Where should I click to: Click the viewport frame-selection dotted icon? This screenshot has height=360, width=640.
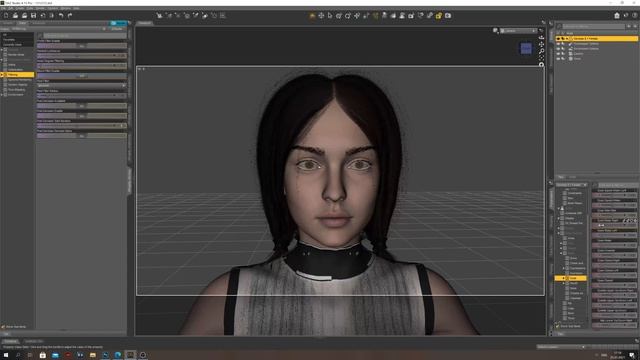pos(542,58)
